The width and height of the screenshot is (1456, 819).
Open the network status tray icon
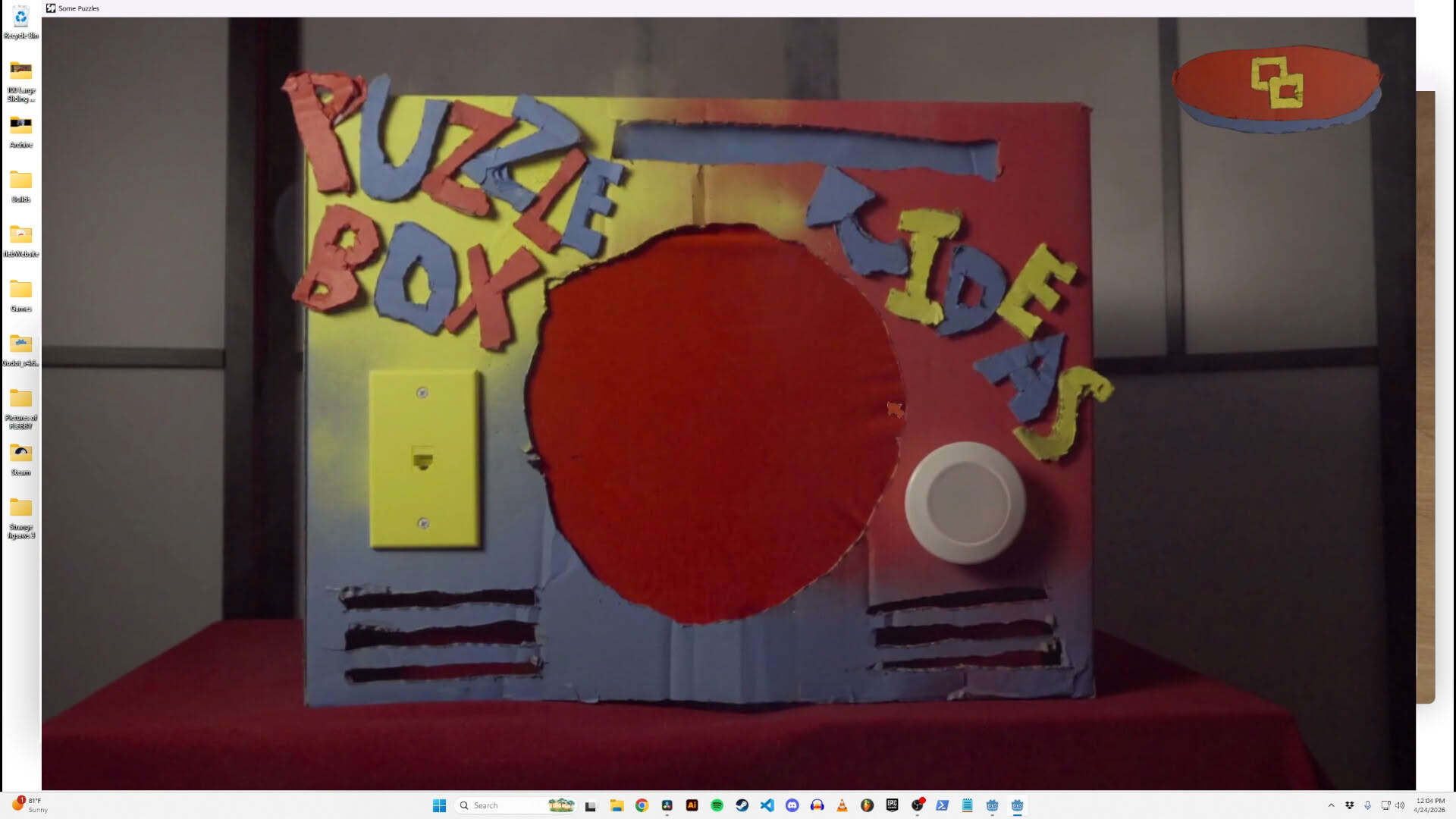coord(1385,805)
